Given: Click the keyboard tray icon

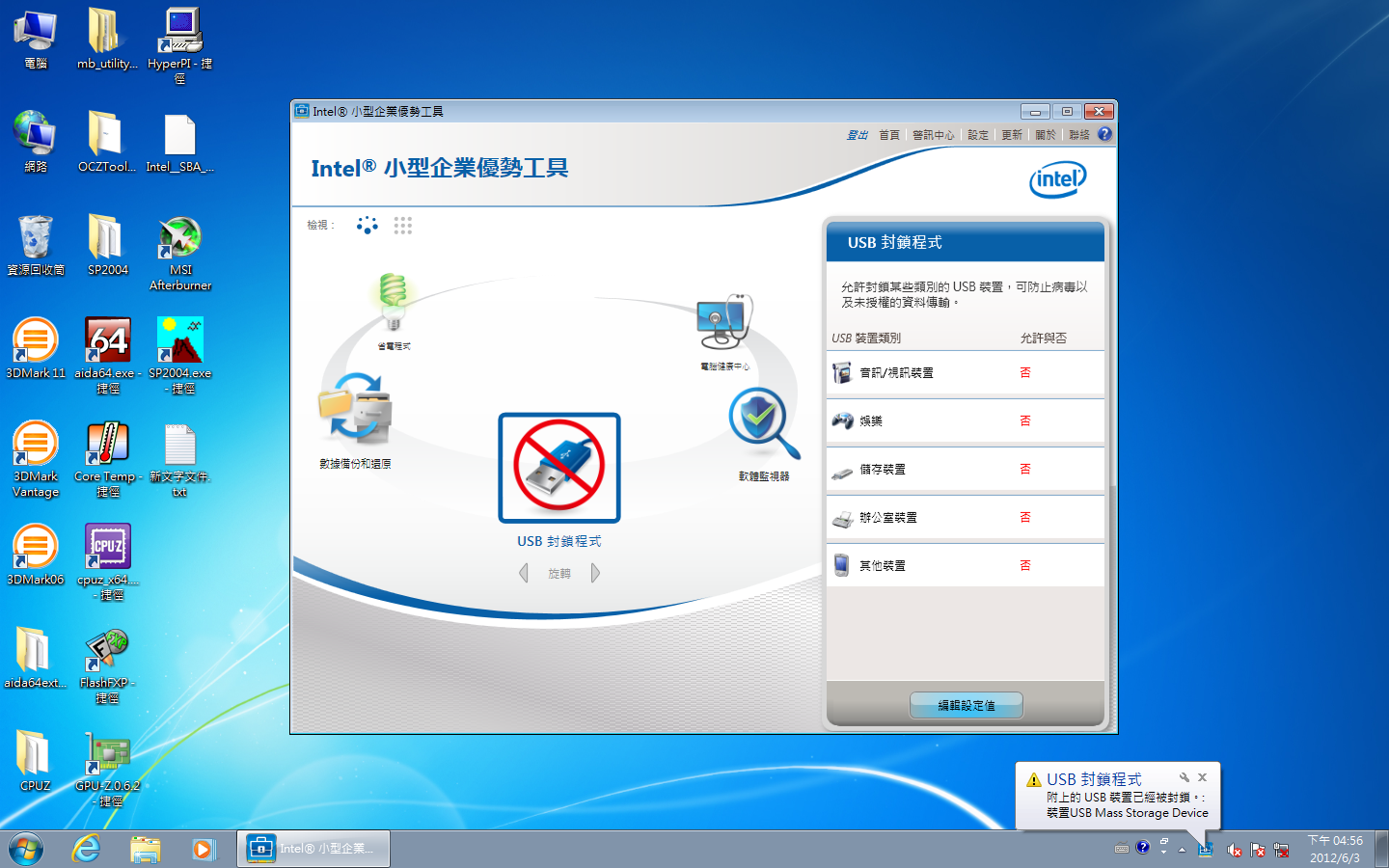Looking at the screenshot, I should coord(1121,850).
